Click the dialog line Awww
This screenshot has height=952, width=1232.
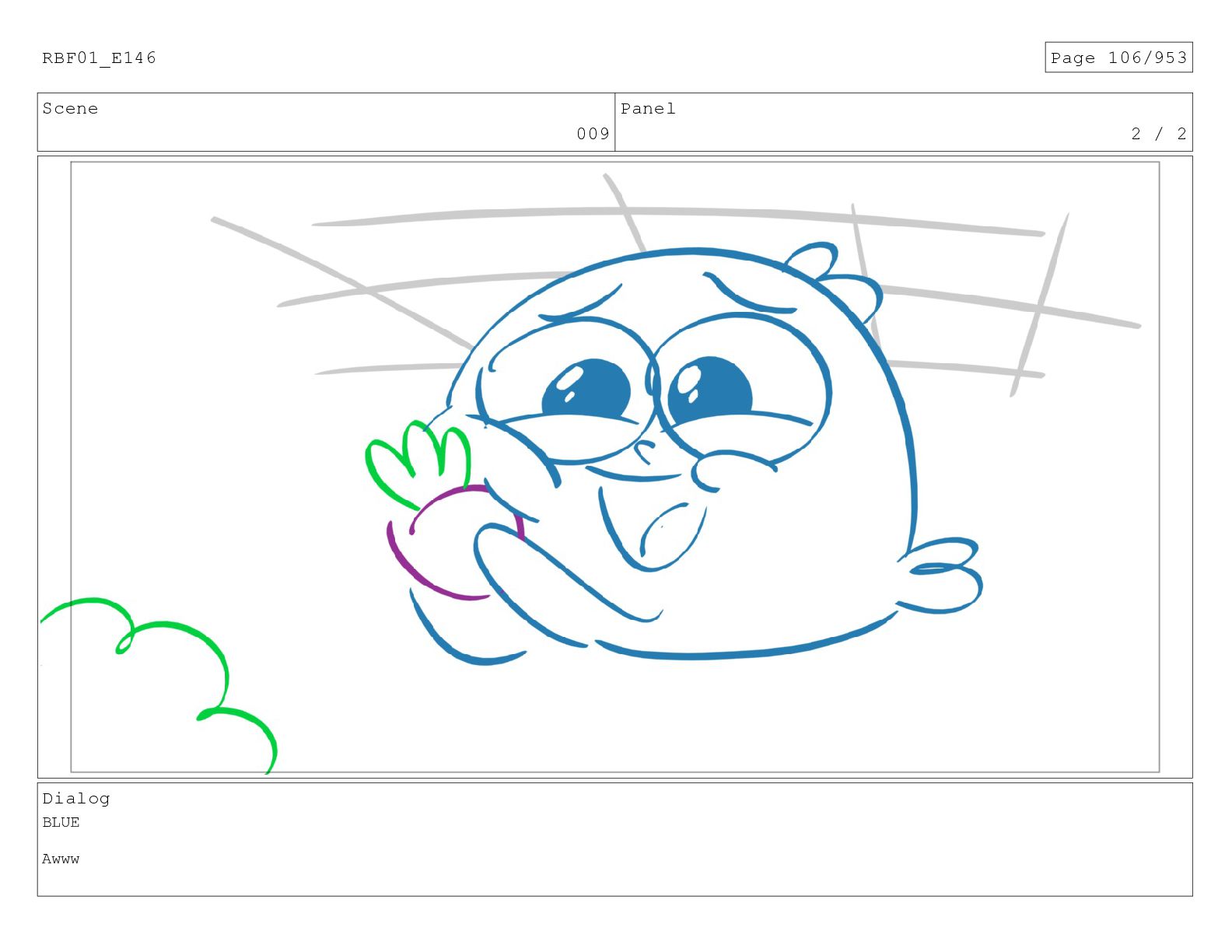coord(61,859)
